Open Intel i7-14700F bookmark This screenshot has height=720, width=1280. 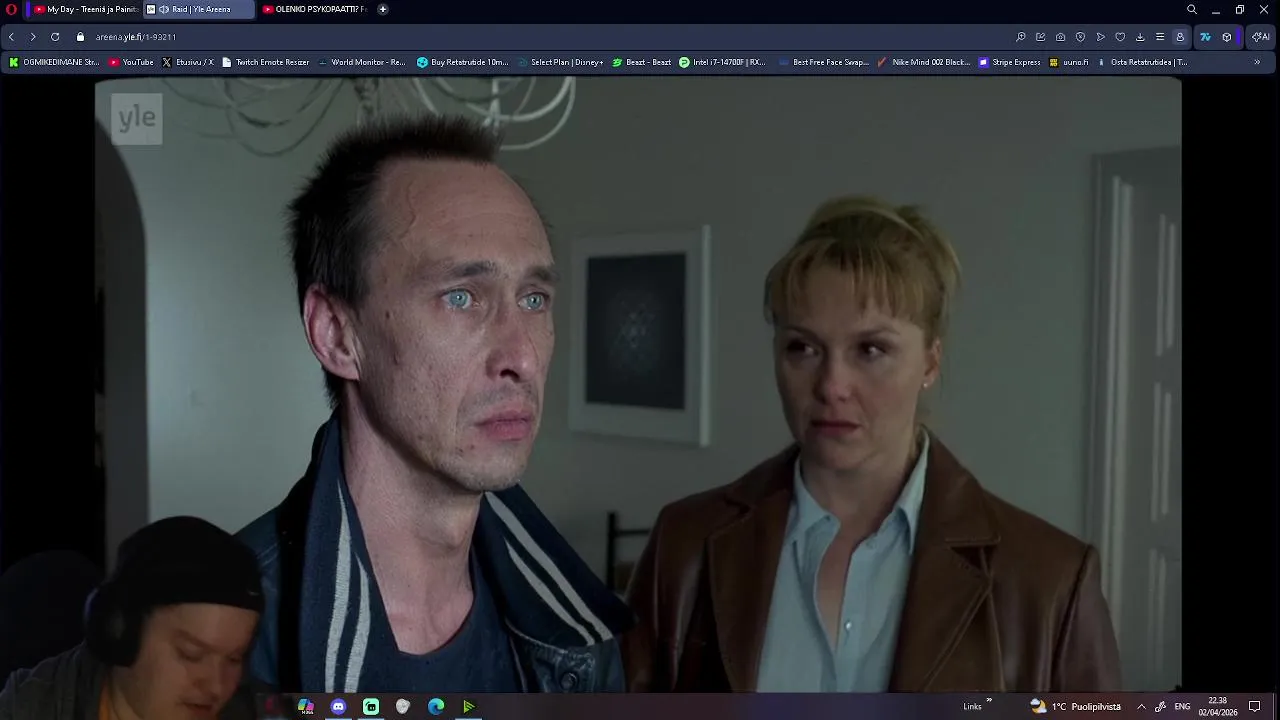coord(722,62)
